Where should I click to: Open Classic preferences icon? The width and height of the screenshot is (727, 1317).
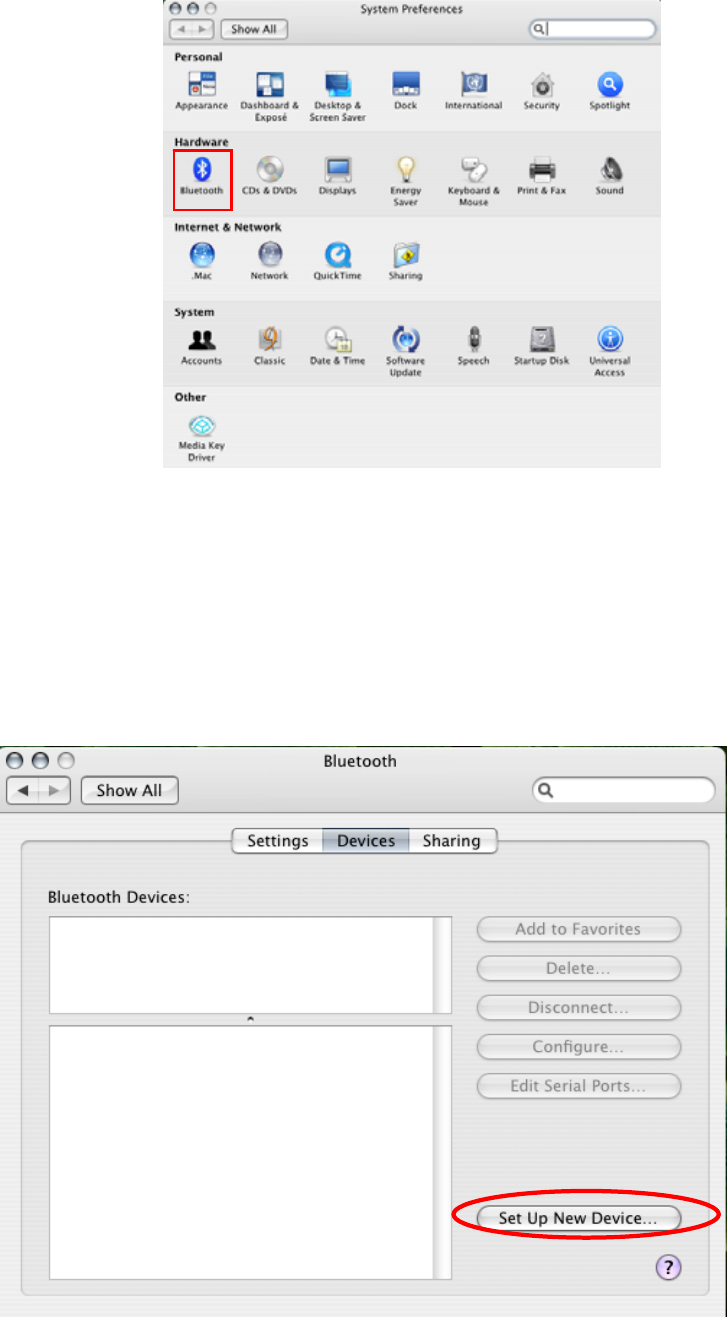click(269, 345)
